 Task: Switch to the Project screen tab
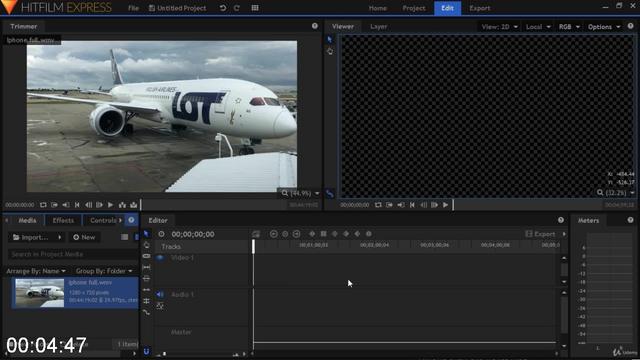(413, 8)
